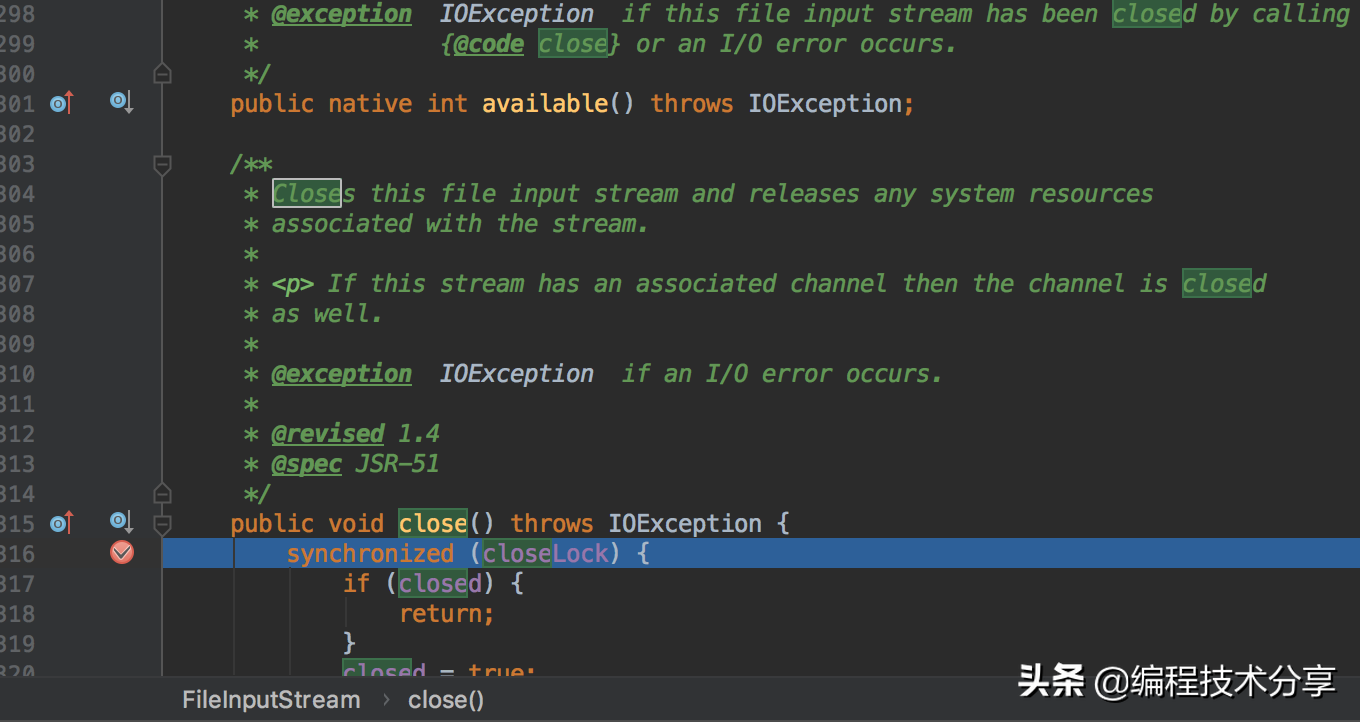Click the overridden-in-subclasses down-arrow icon on the close() line
Image resolution: width=1360 pixels, height=722 pixels.
click(121, 522)
